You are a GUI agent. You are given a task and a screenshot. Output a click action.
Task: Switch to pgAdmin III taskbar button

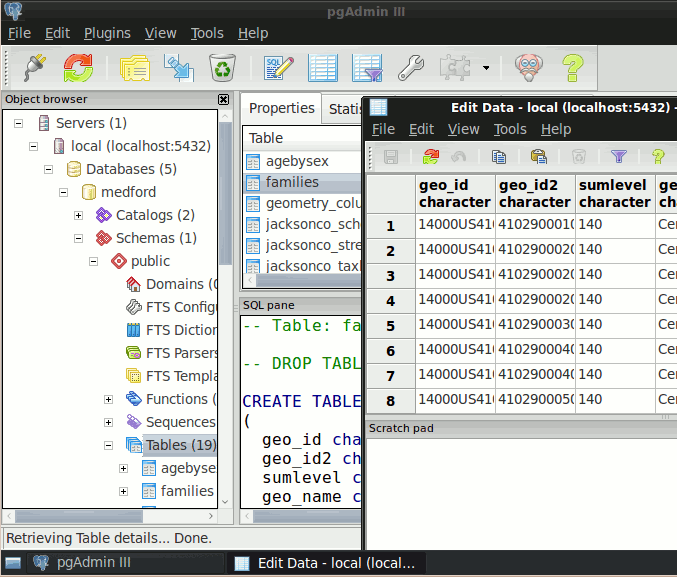(x=125, y=563)
